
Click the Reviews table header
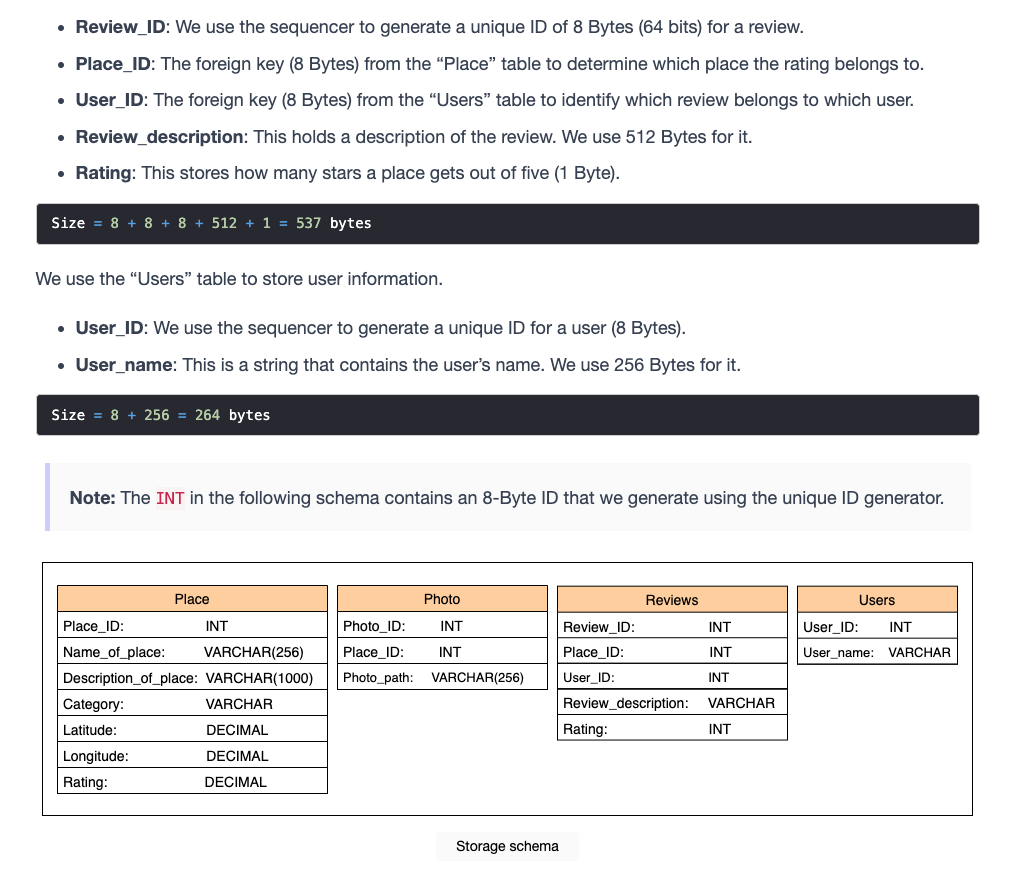[672, 600]
